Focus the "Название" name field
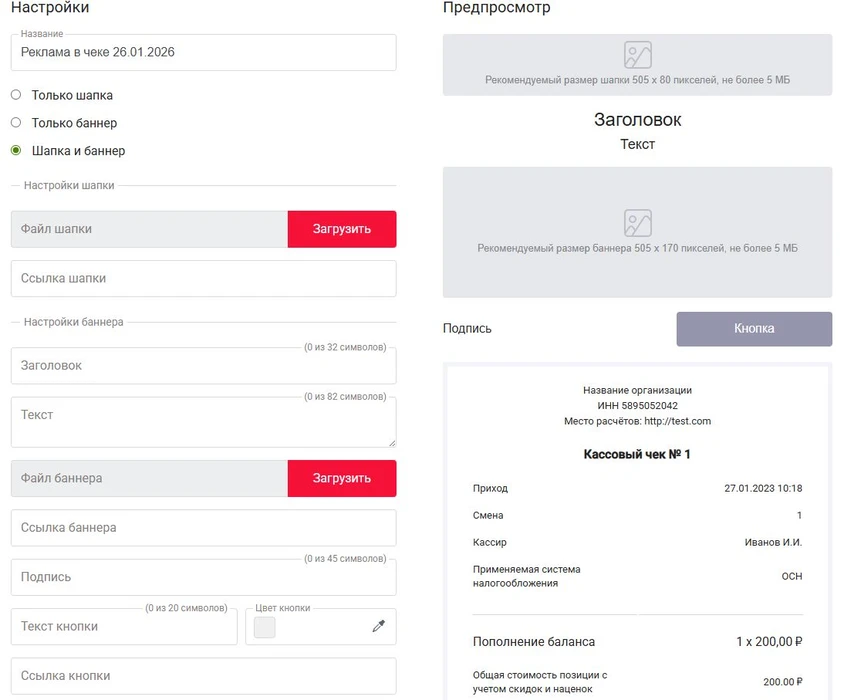This screenshot has width=844, height=700. coord(203,53)
